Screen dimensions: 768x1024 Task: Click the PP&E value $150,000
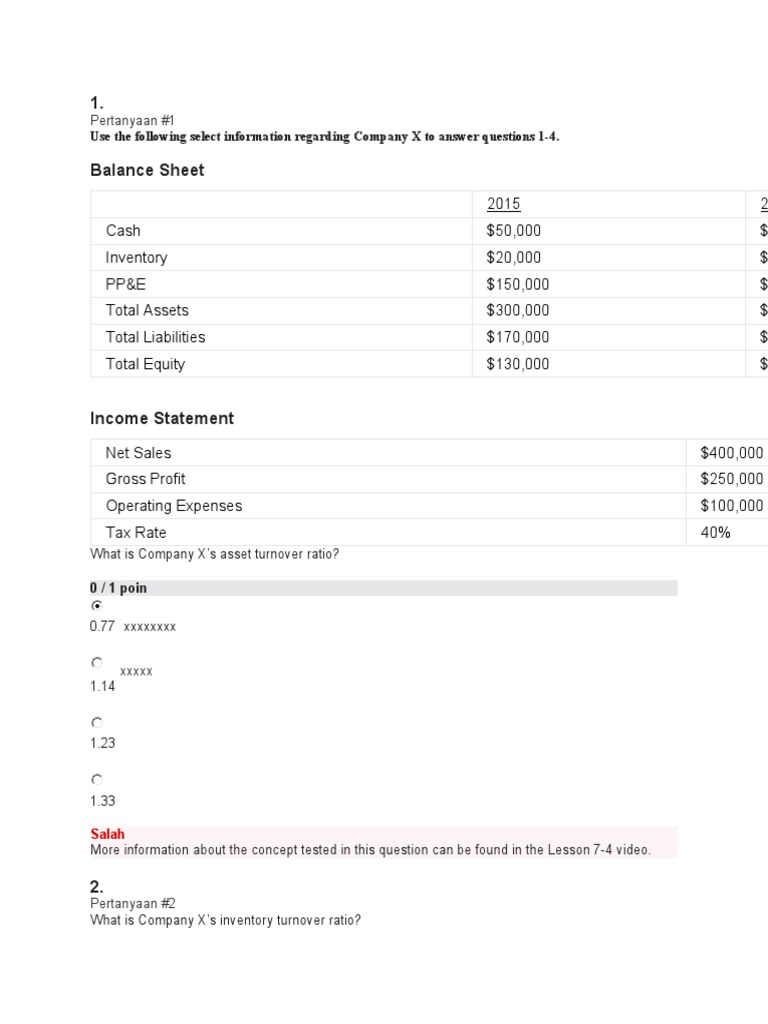pyautogui.click(x=517, y=284)
